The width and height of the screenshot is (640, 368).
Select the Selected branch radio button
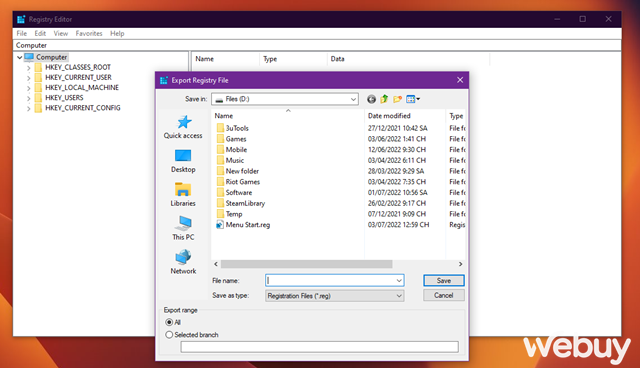(169, 335)
